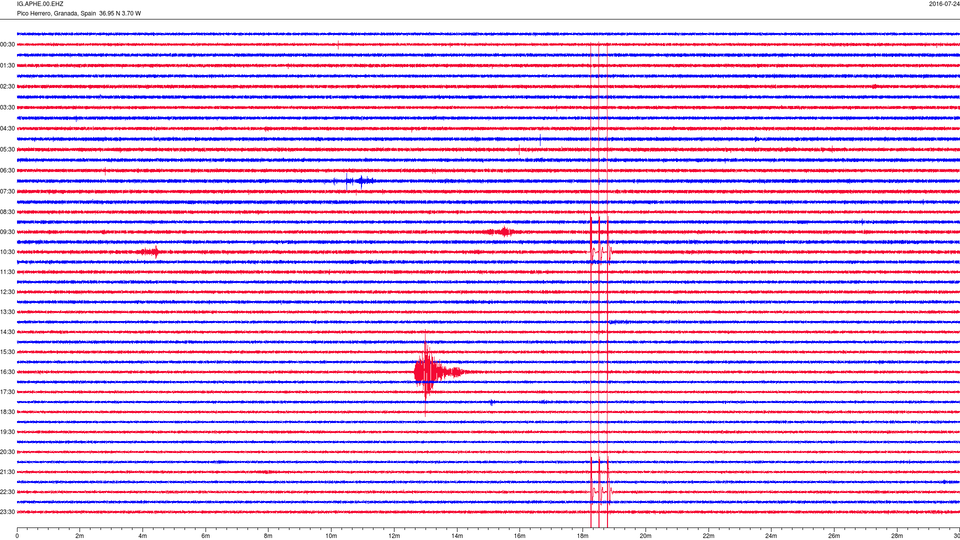Click the 6m tick label on time axis
This screenshot has height=540, width=960.
pyautogui.click(x=206, y=536)
